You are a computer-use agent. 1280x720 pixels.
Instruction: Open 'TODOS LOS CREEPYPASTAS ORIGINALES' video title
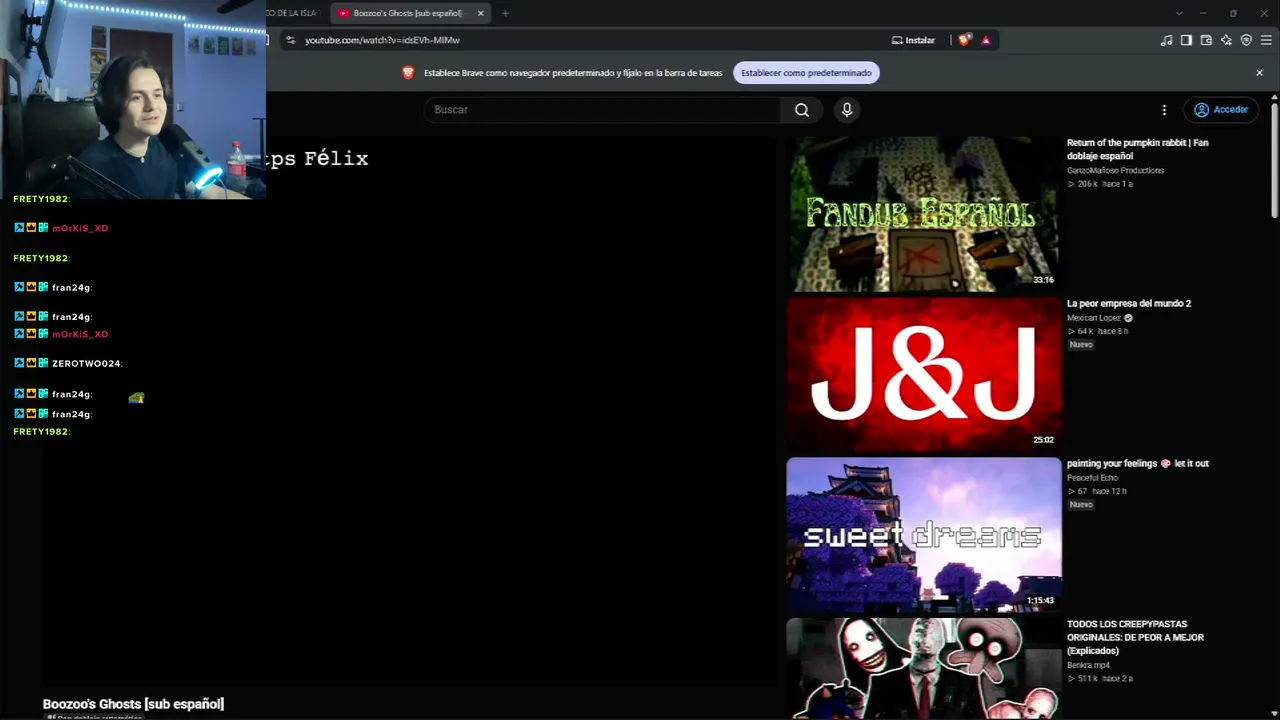[1135, 637]
